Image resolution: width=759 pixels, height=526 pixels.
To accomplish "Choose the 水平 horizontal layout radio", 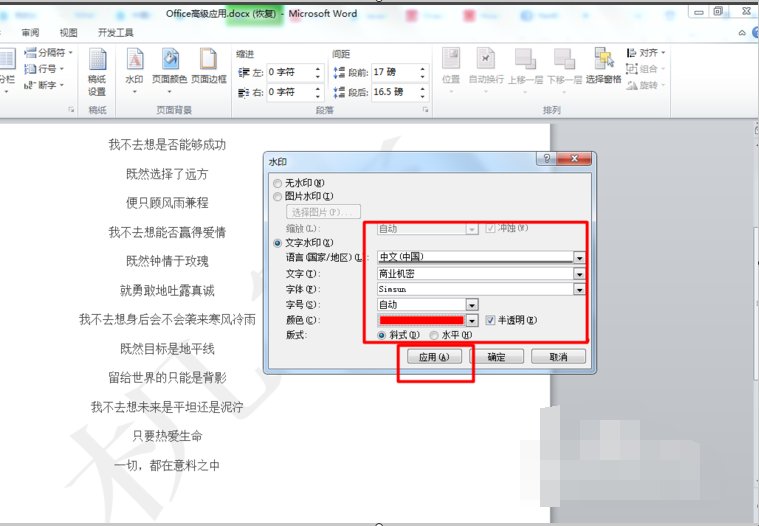I will pyautogui.click(x=434, y=335).
